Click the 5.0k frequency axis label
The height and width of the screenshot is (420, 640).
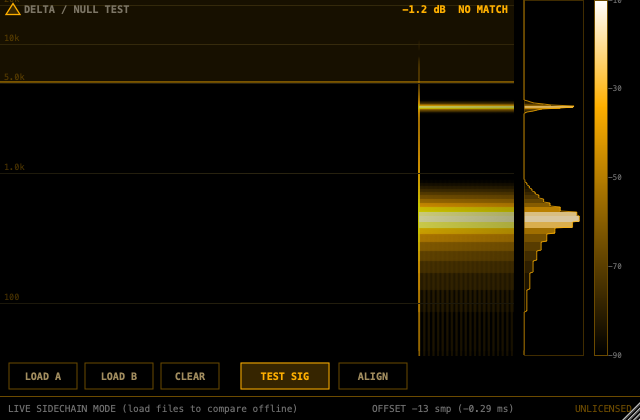pyautogui.click(x=14, y=77)
